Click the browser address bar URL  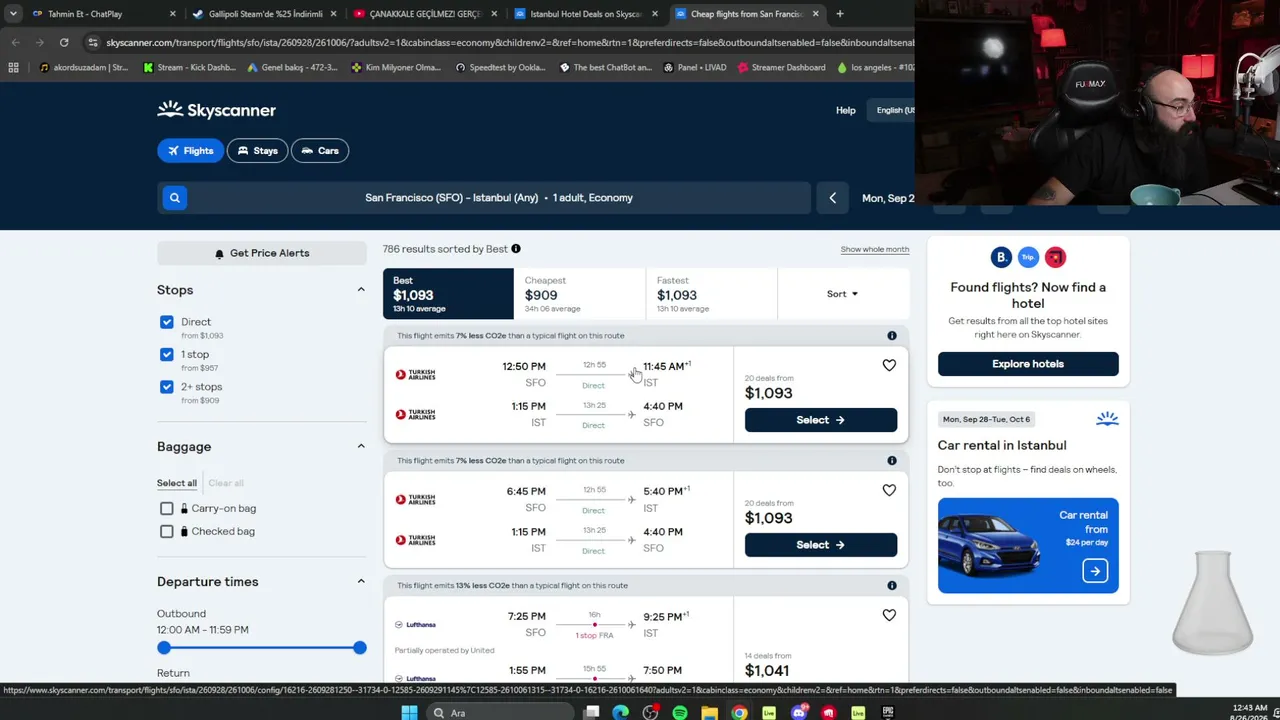(510, 42)
